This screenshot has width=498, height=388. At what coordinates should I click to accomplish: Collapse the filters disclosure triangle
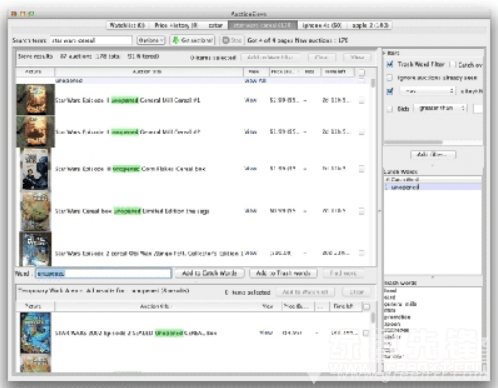pyautogui.click(x=384, y=53)
